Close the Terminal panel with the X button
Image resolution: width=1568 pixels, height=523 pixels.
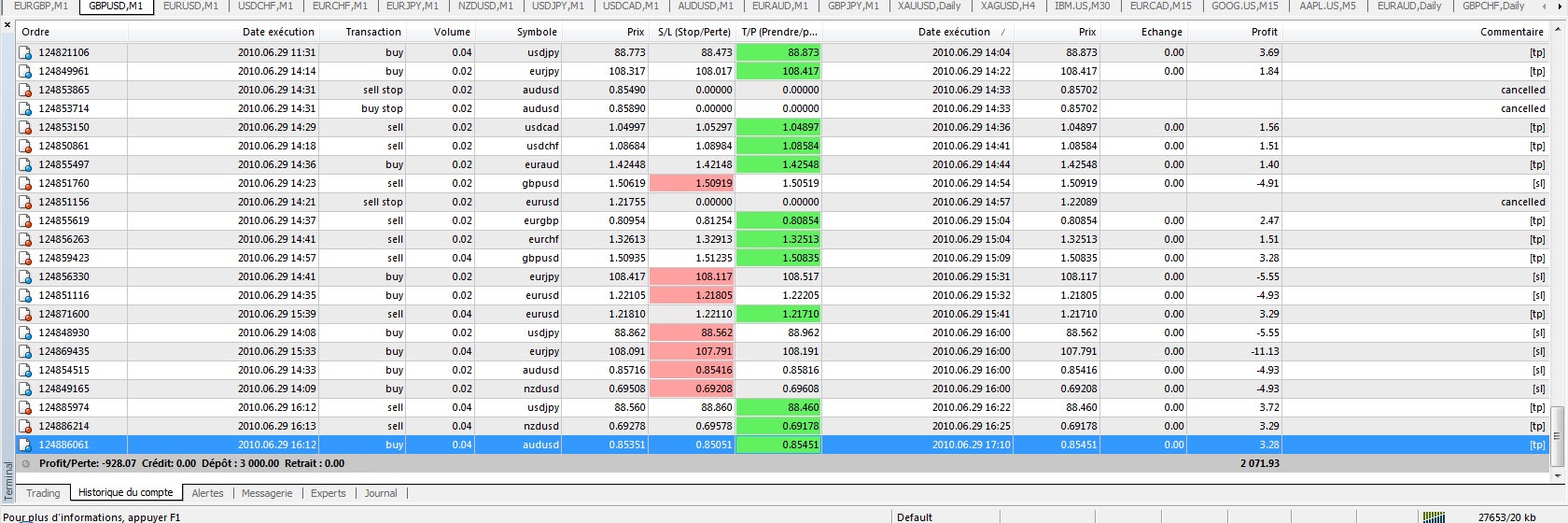click(7, 25)
